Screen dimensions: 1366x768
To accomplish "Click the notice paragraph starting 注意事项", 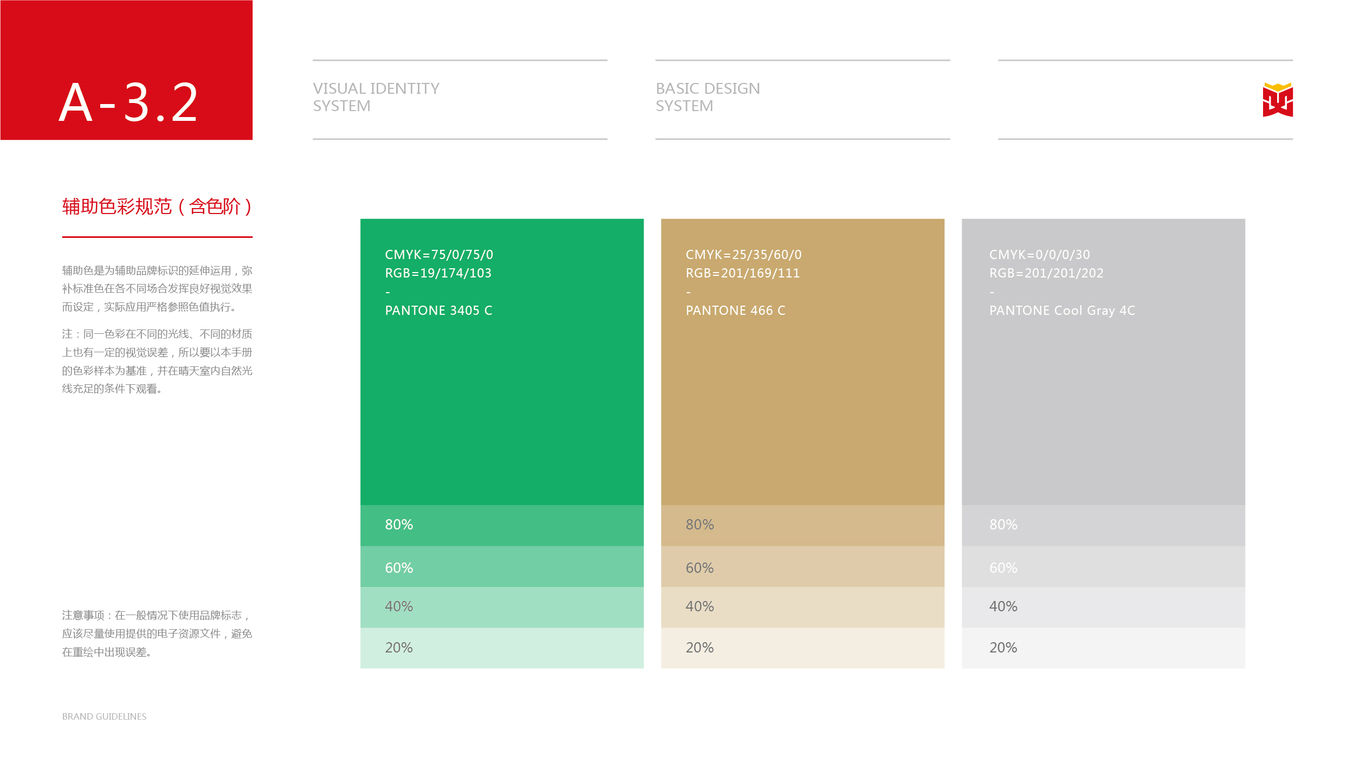I will pos(157,634).
